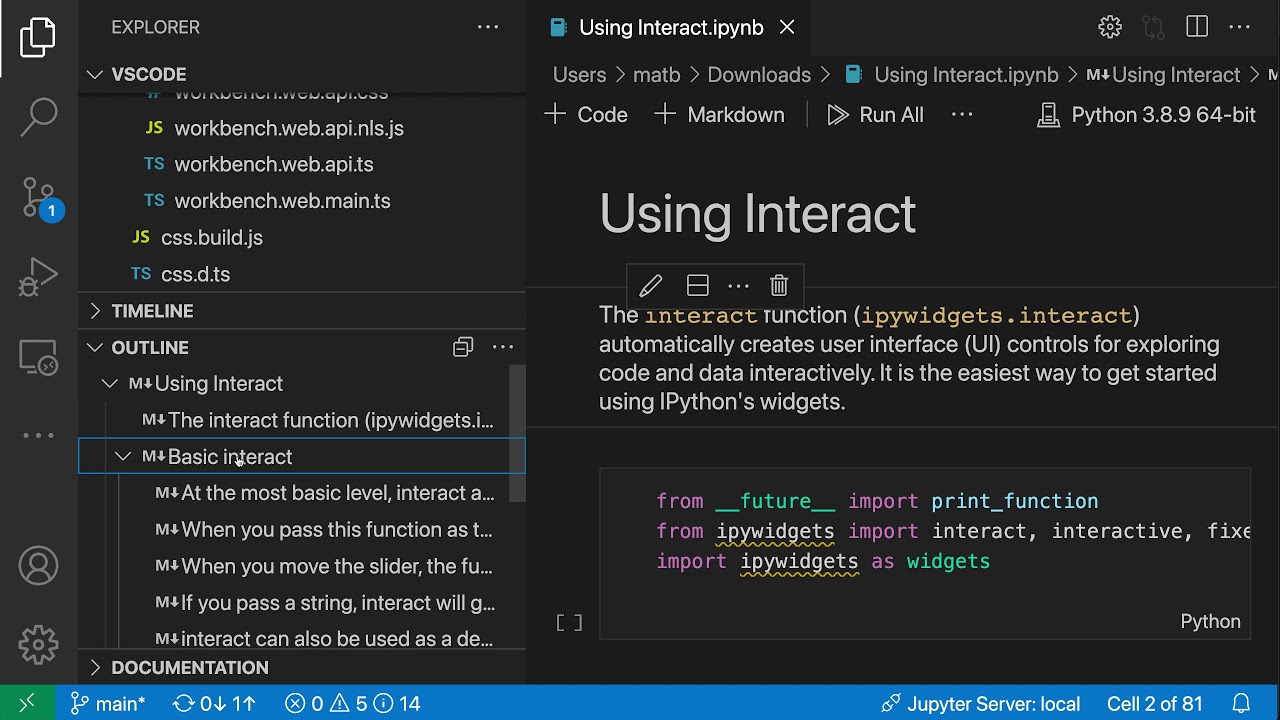Click Downloads in the breadcrumb
1280x720 pixels.
[759, 75]
